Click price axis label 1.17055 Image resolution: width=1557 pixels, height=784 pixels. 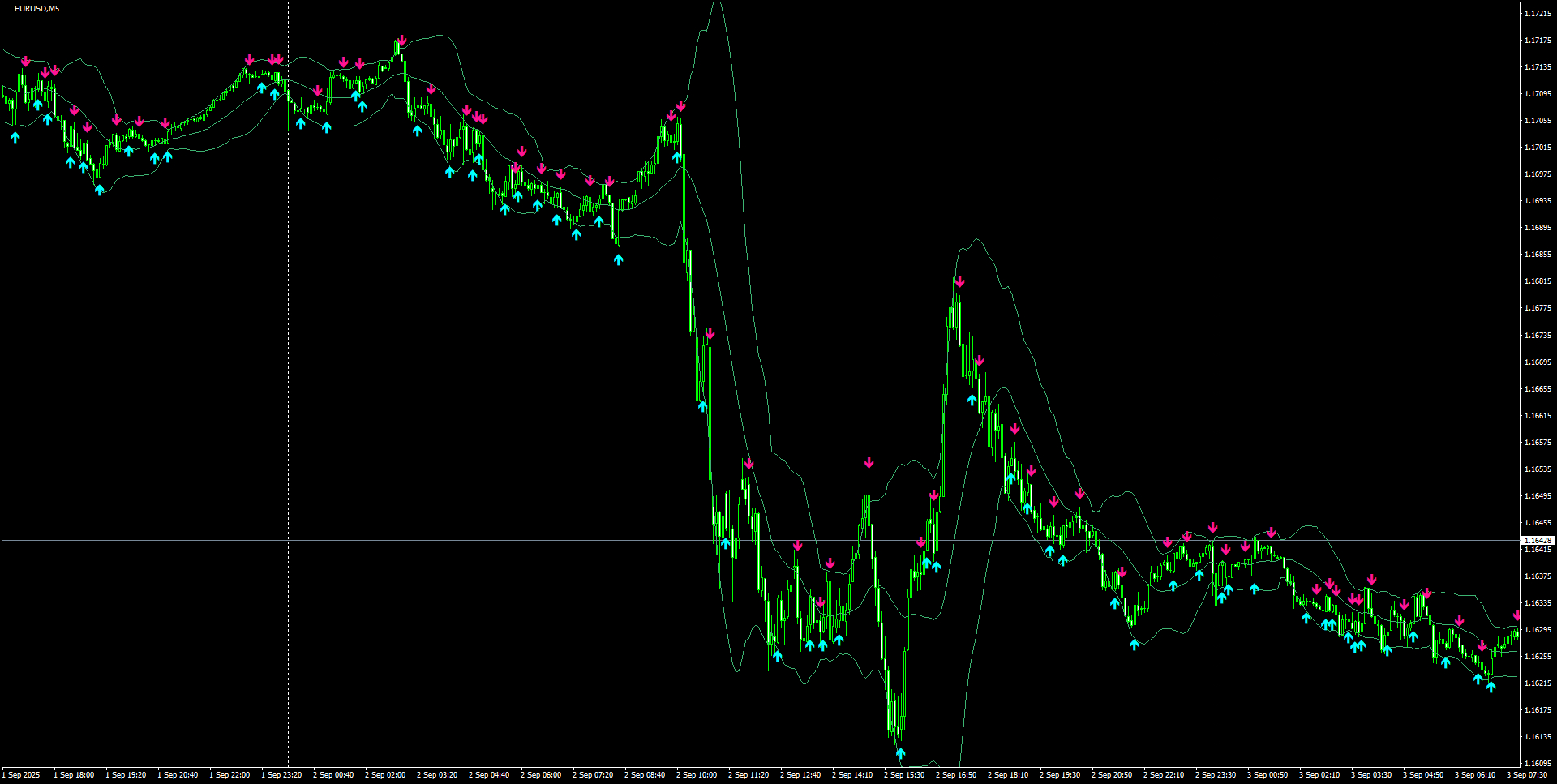pyautogui.click(x=1538, y=121)
